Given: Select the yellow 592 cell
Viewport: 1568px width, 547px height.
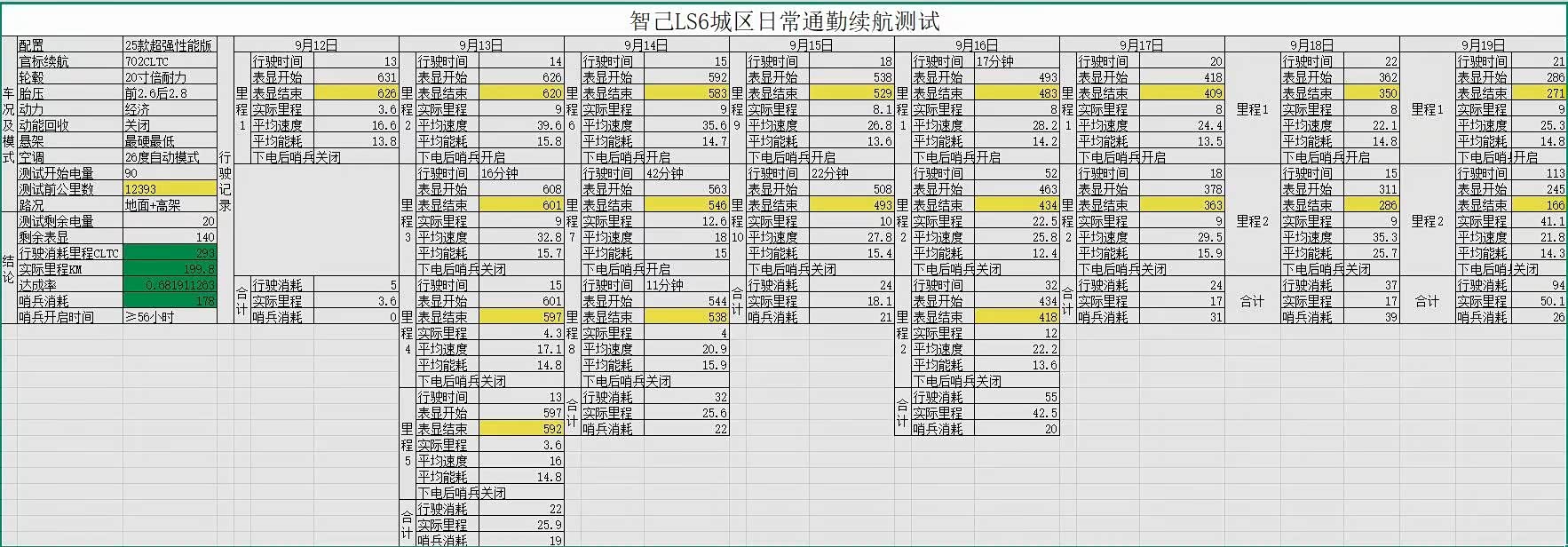Looking at the screenshot, I should [522, 429].
